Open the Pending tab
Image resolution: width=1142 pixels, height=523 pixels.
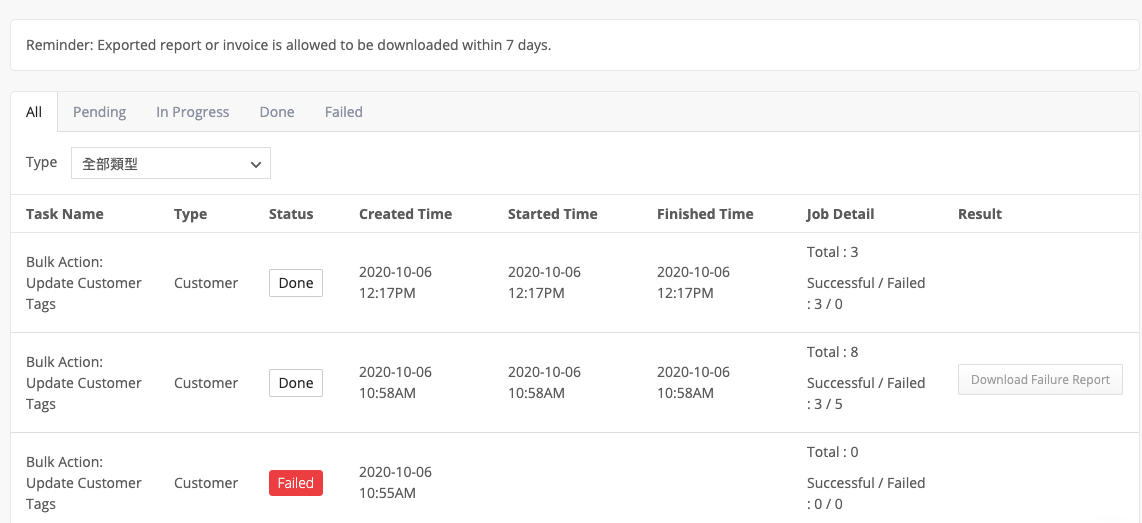tap(99, 112)
